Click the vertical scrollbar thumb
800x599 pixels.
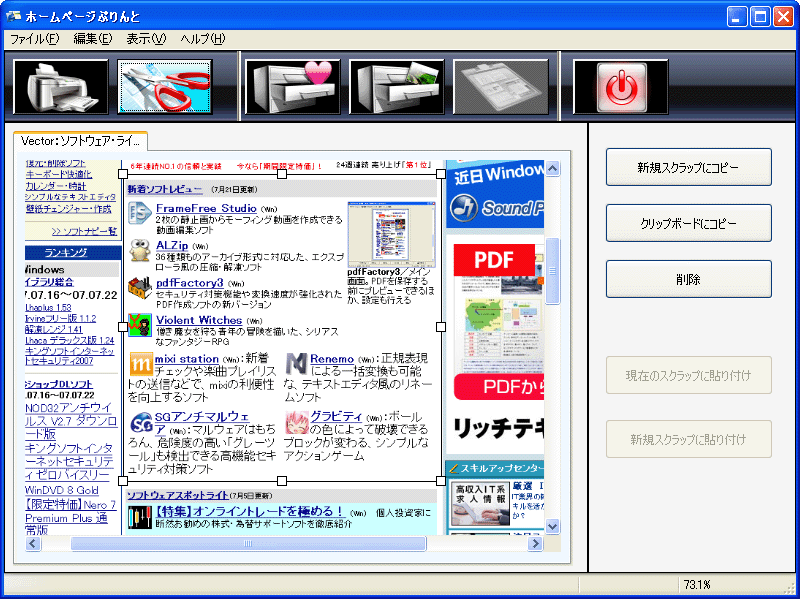tap(553, 270)
